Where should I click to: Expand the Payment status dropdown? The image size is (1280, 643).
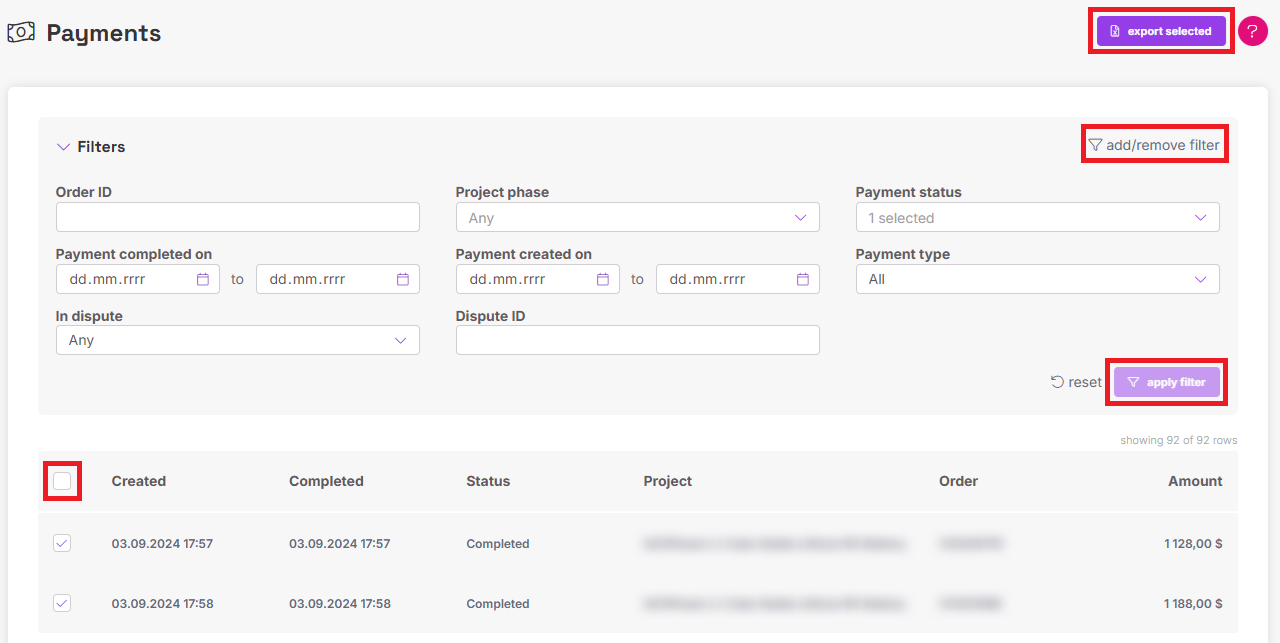click(x=1037, y=218)
